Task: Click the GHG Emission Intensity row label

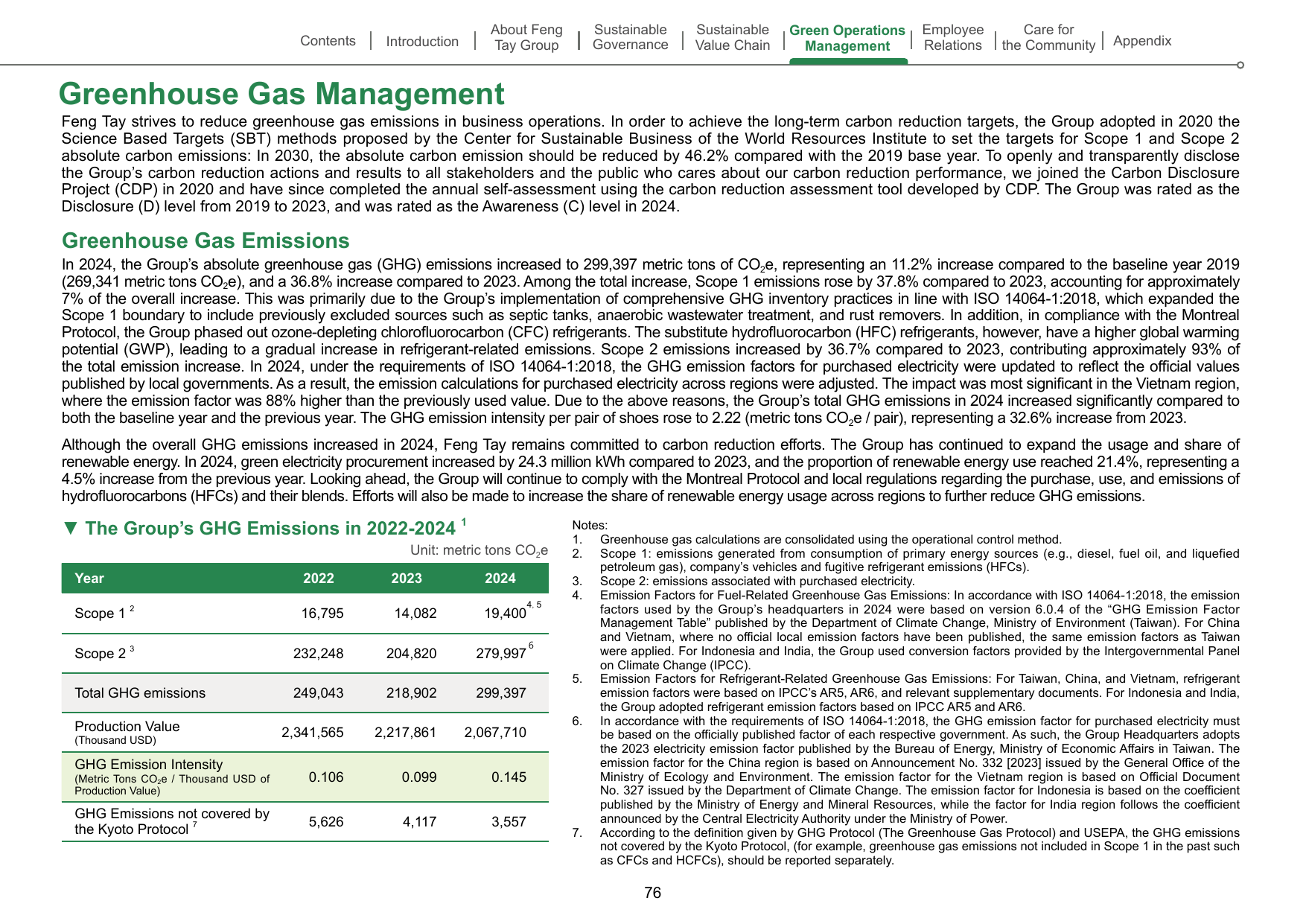Action: (x=172, y=777)
